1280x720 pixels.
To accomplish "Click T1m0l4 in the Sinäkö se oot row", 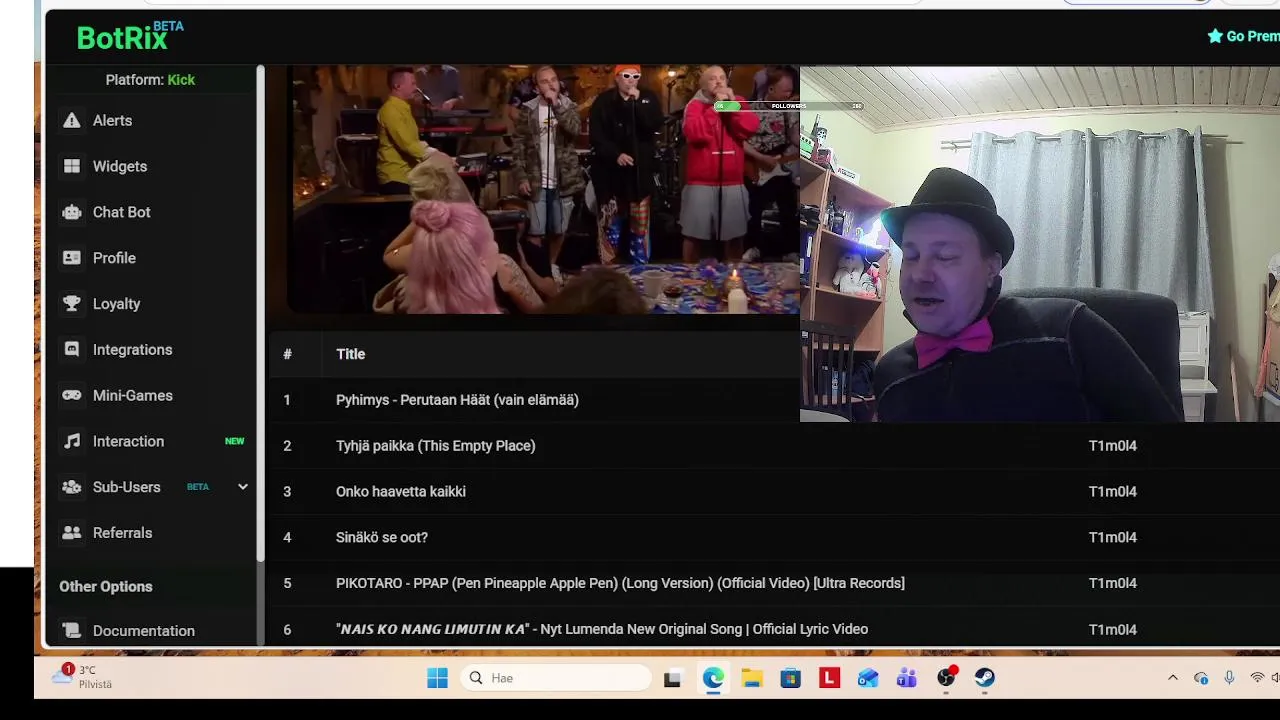I will (1112, 538).
